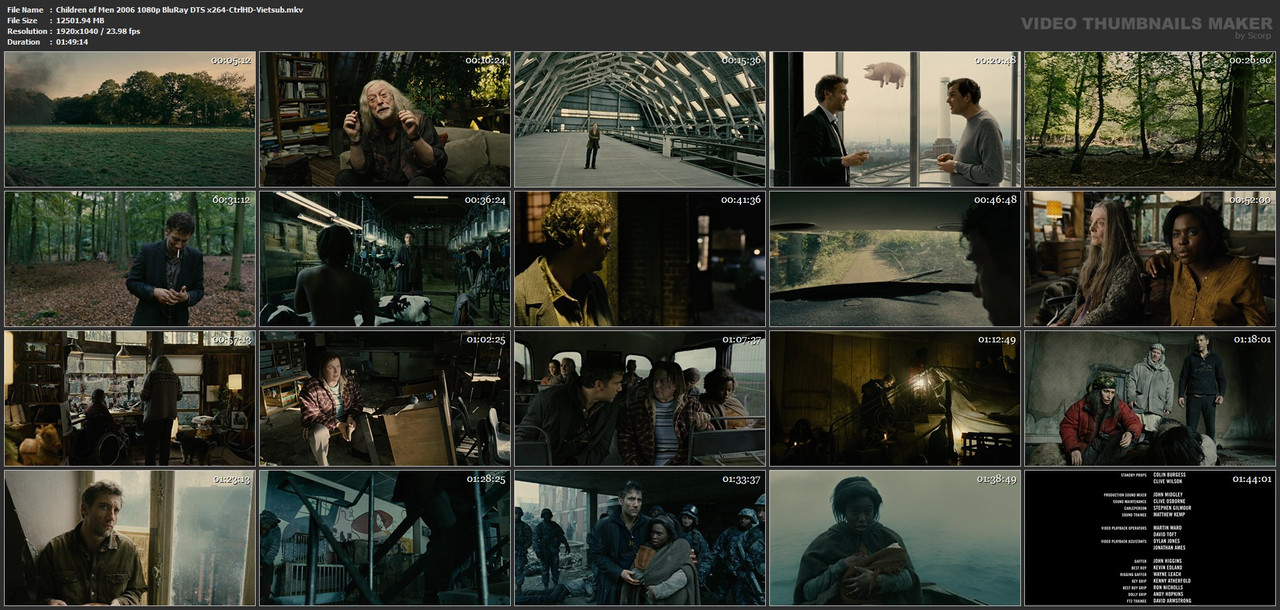Click the 00:31:12 man in woods thumbnail

[x=130, y=259]
